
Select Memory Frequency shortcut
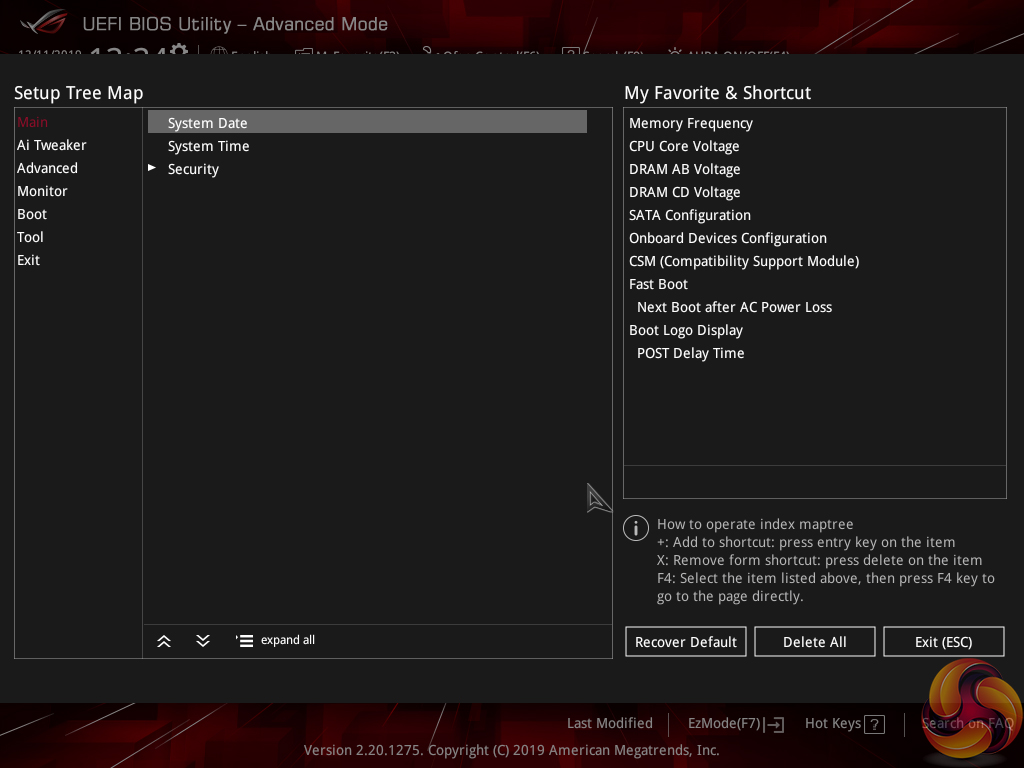tap(691, 123)
